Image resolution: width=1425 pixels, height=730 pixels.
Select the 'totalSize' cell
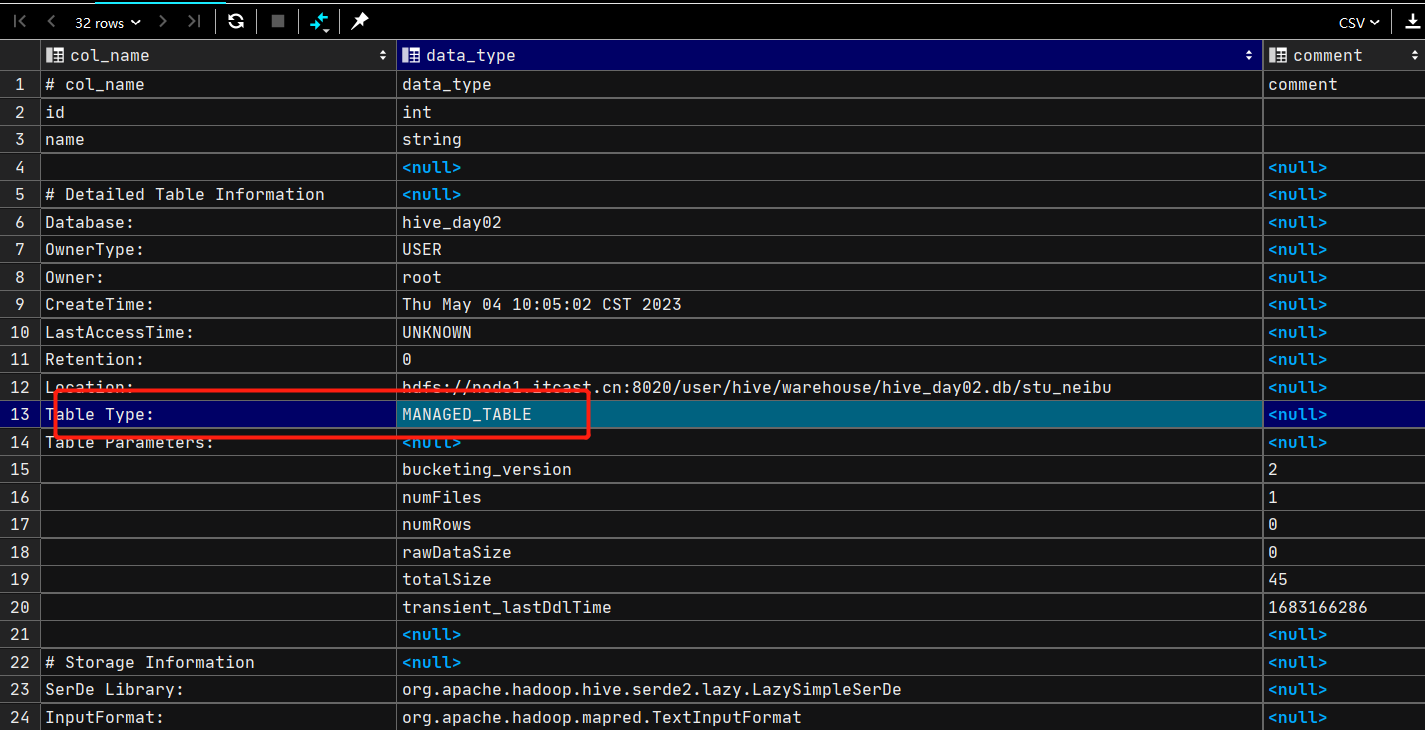click(830, 580)
